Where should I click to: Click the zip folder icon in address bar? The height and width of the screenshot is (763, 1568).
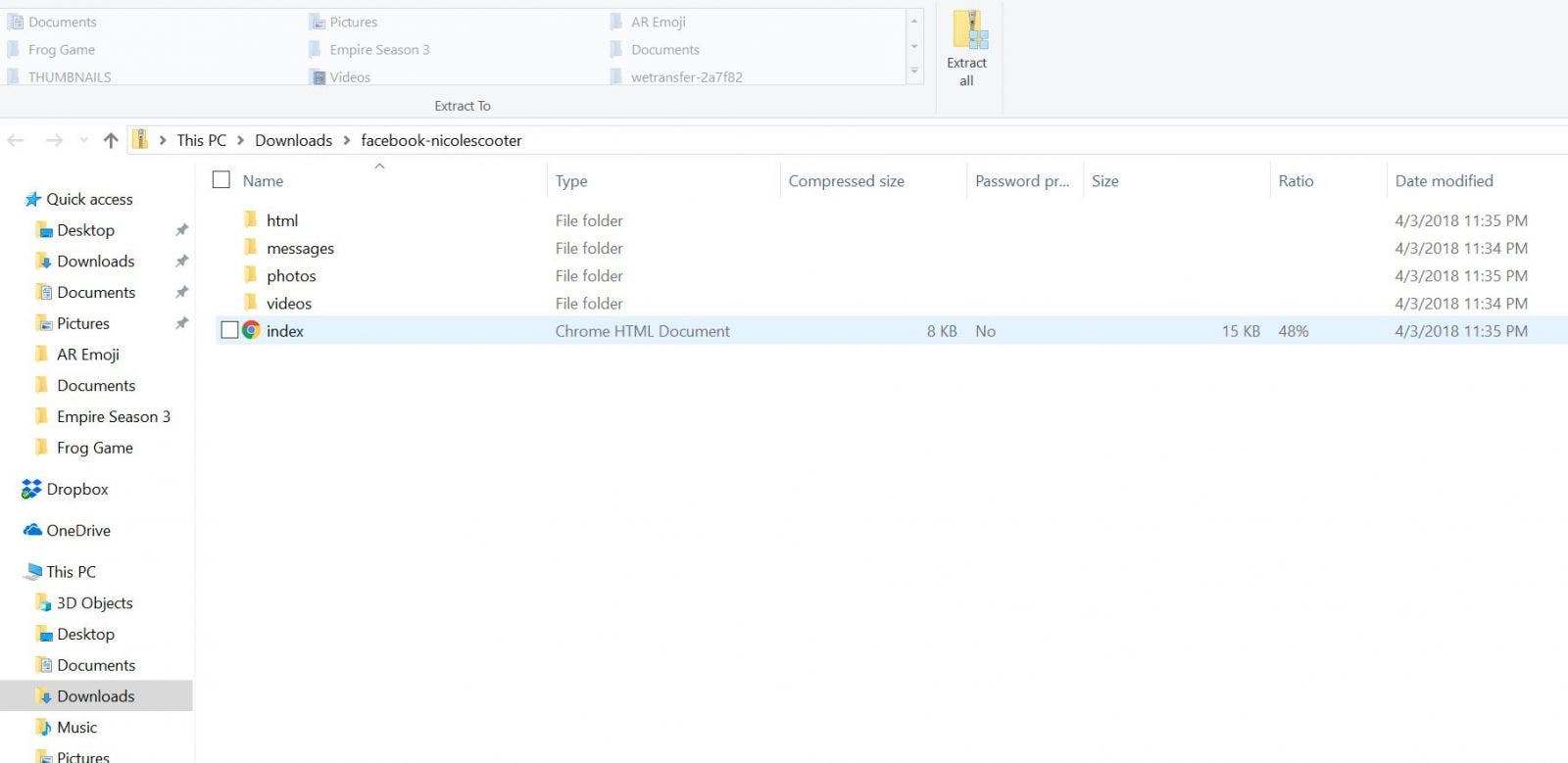tap(141, 140)
